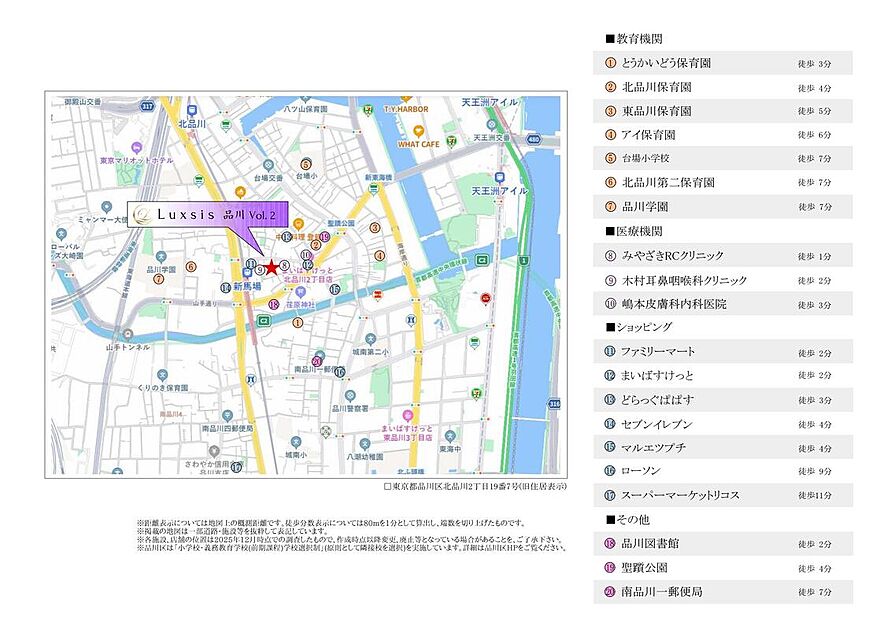The width and height of the screenshot is (891, 630).
Task: Click legend circle 1 for とうかいどう保育園
Action: click(x=610, y=63)
